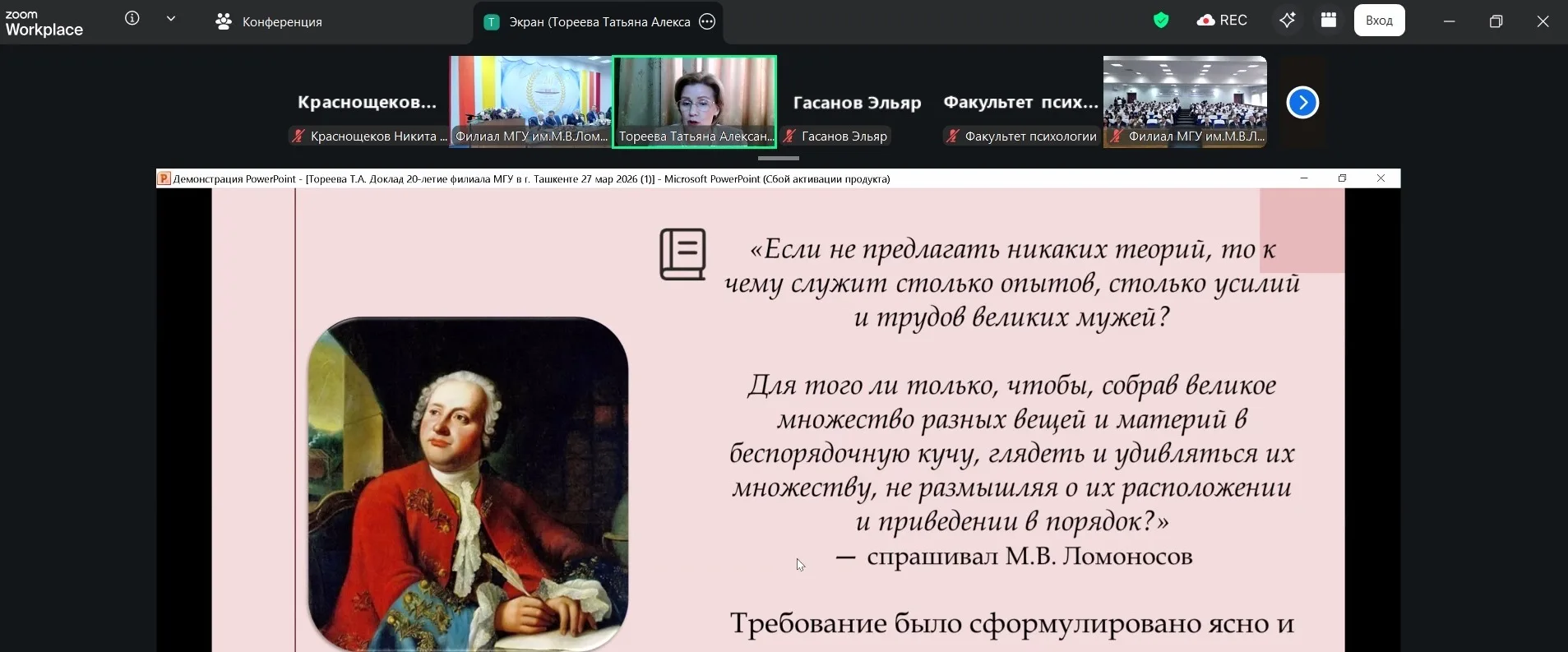Open the AI Companion sparkle icon
Screen dimensions: 1568x652
(1288, 21)
